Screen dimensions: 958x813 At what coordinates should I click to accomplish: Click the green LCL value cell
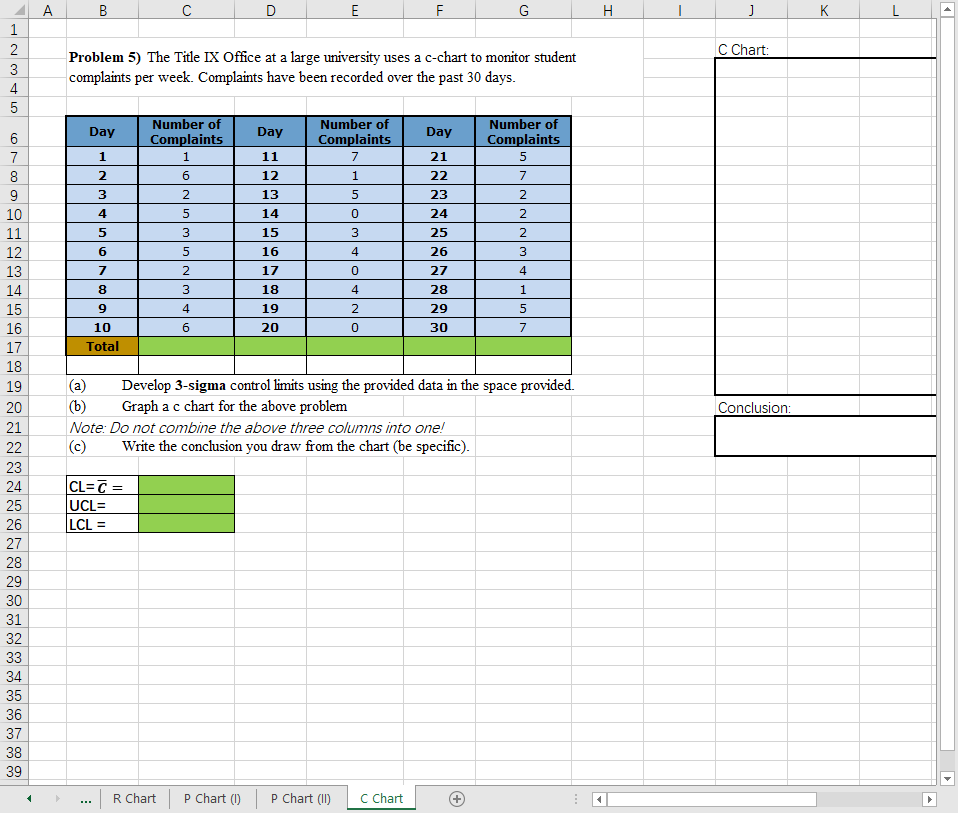click(186, 523)
